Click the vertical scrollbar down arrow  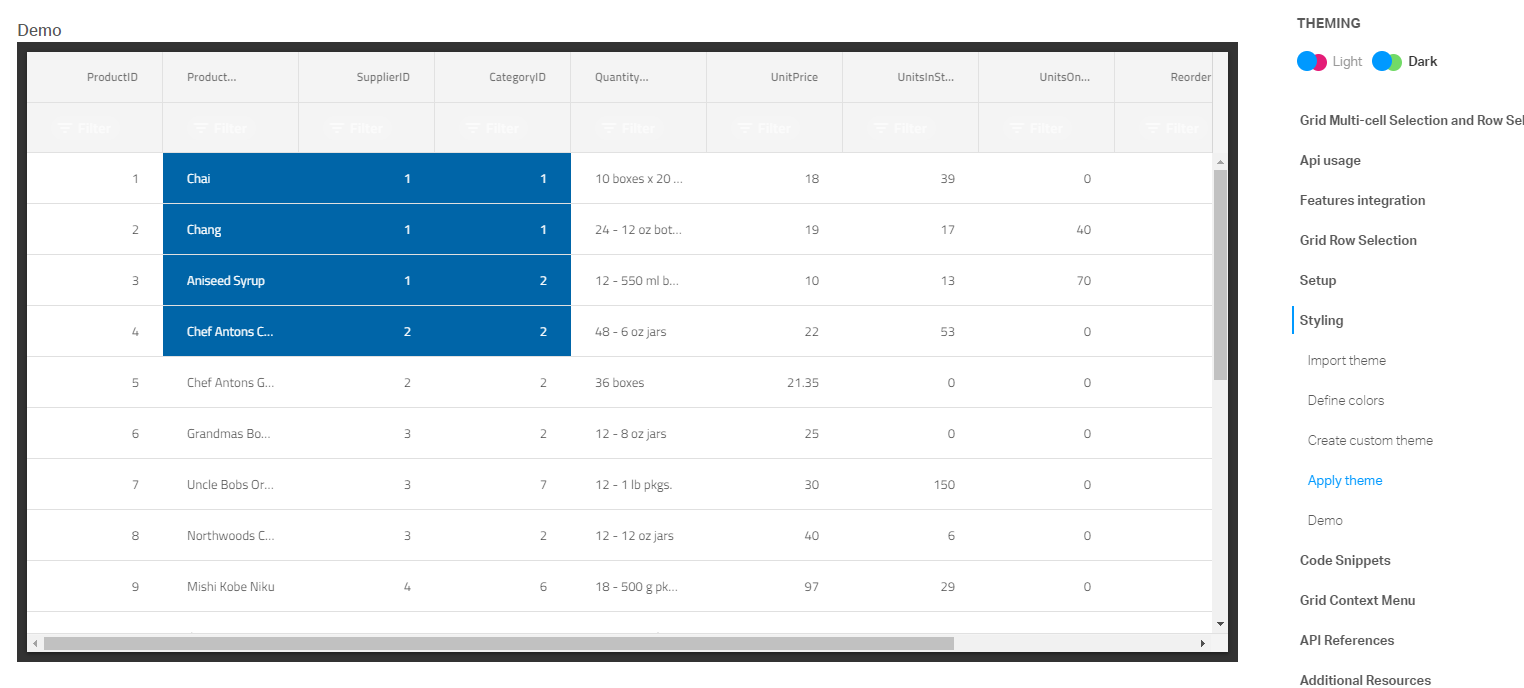pos(1219,622)
